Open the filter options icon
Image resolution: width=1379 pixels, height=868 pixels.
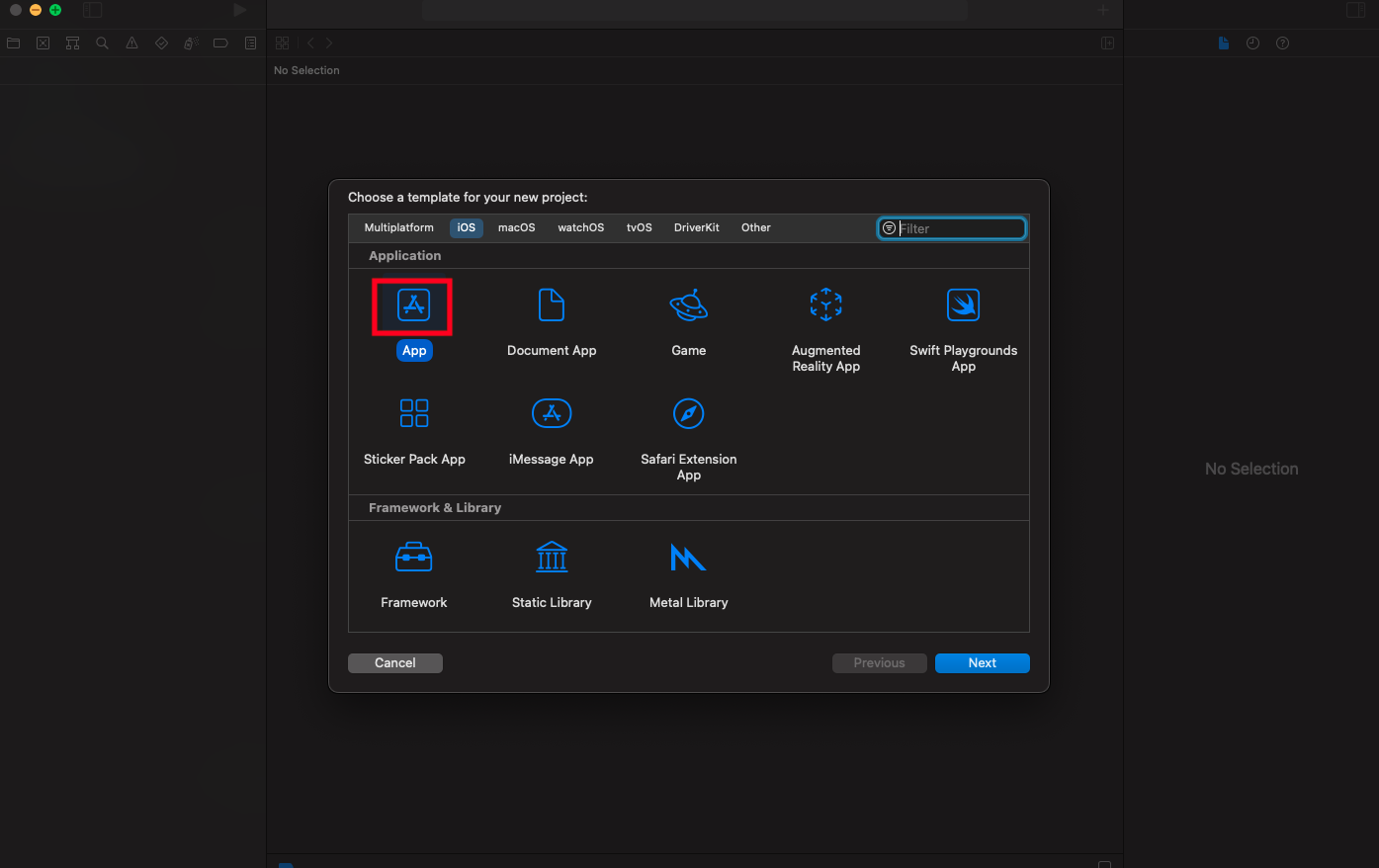(890, 228)
